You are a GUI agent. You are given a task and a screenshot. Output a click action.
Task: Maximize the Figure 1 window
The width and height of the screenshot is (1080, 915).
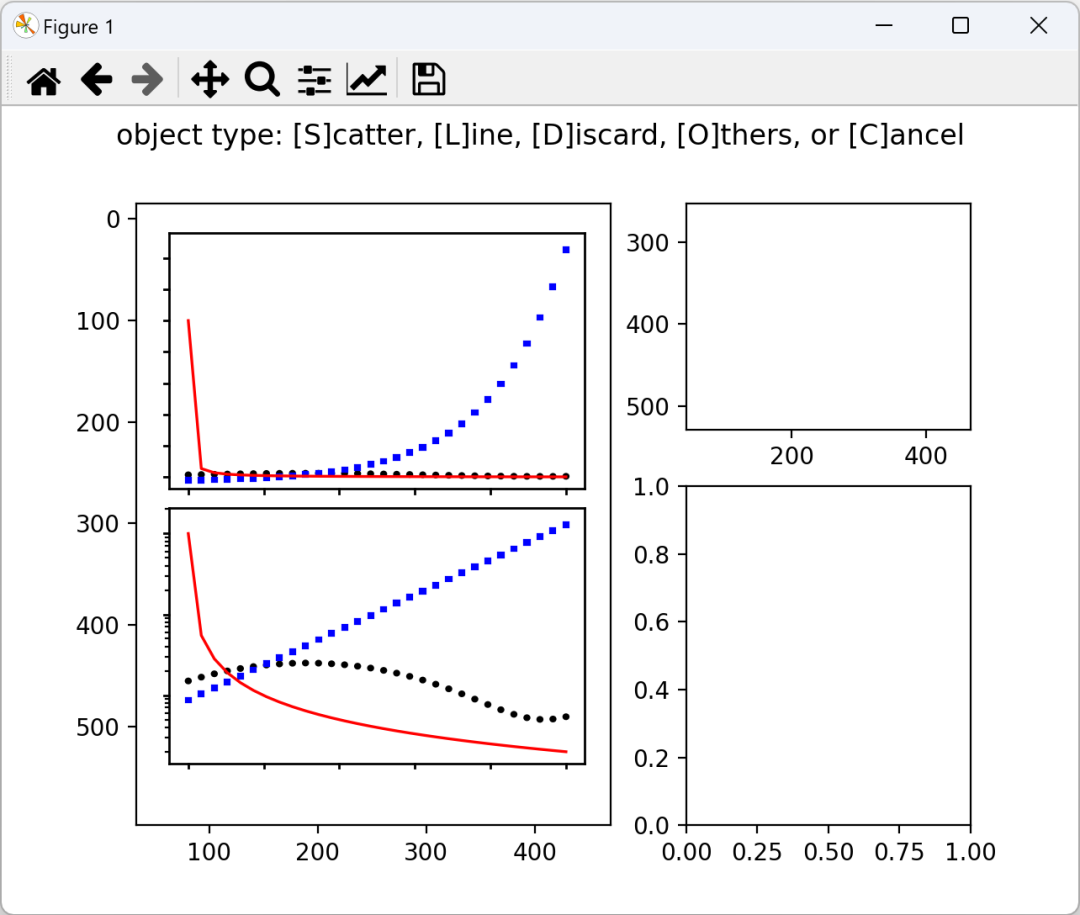[x=960, y=25]
